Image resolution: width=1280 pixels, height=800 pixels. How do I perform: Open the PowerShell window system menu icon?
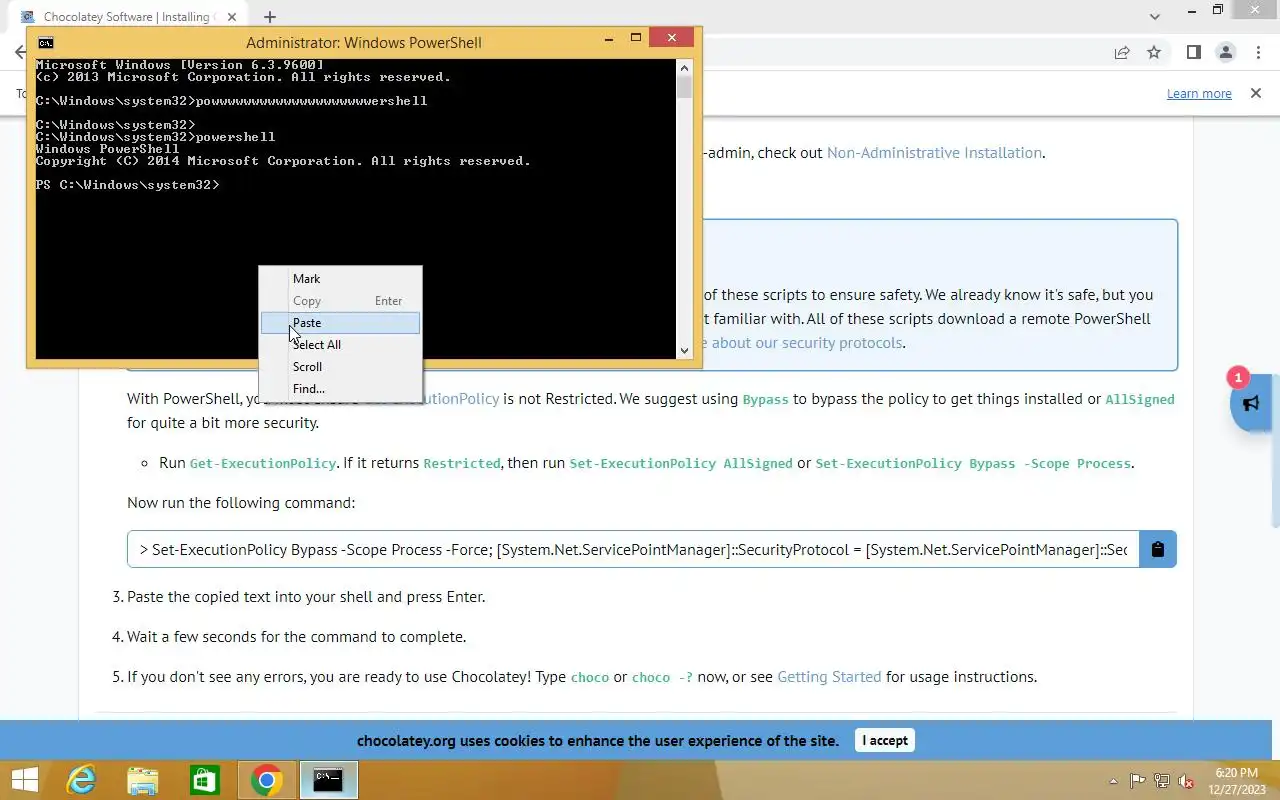(x=46, y=42)
